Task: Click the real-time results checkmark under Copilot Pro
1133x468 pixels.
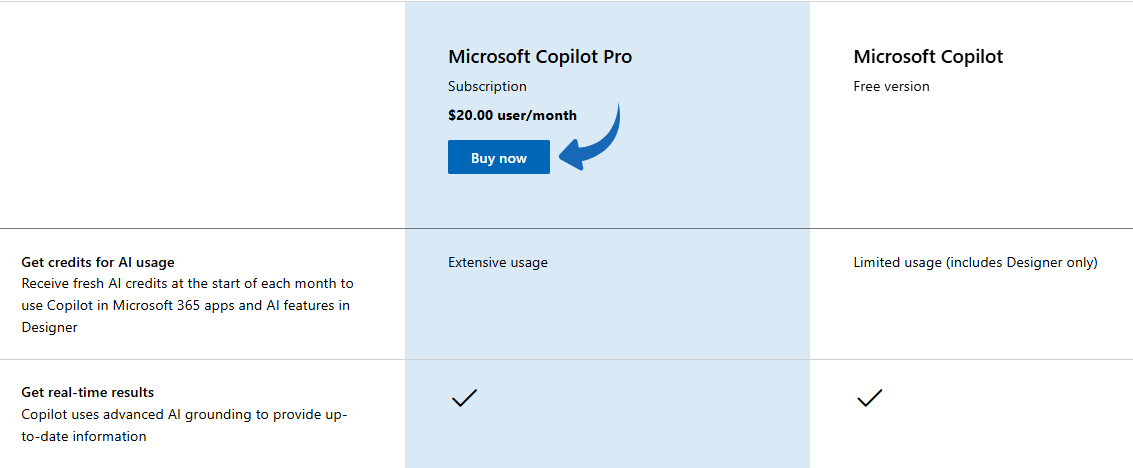Action: pos(464,398)
